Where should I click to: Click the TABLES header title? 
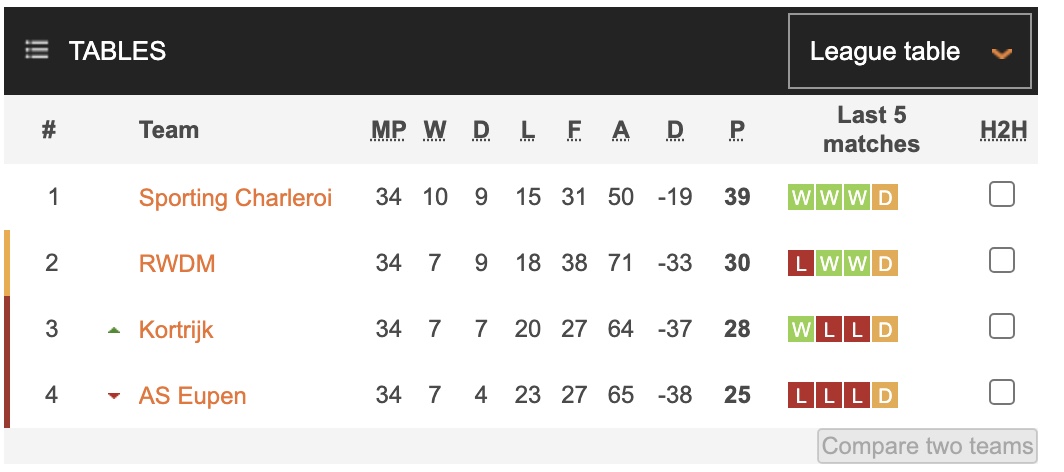[117, 51]
